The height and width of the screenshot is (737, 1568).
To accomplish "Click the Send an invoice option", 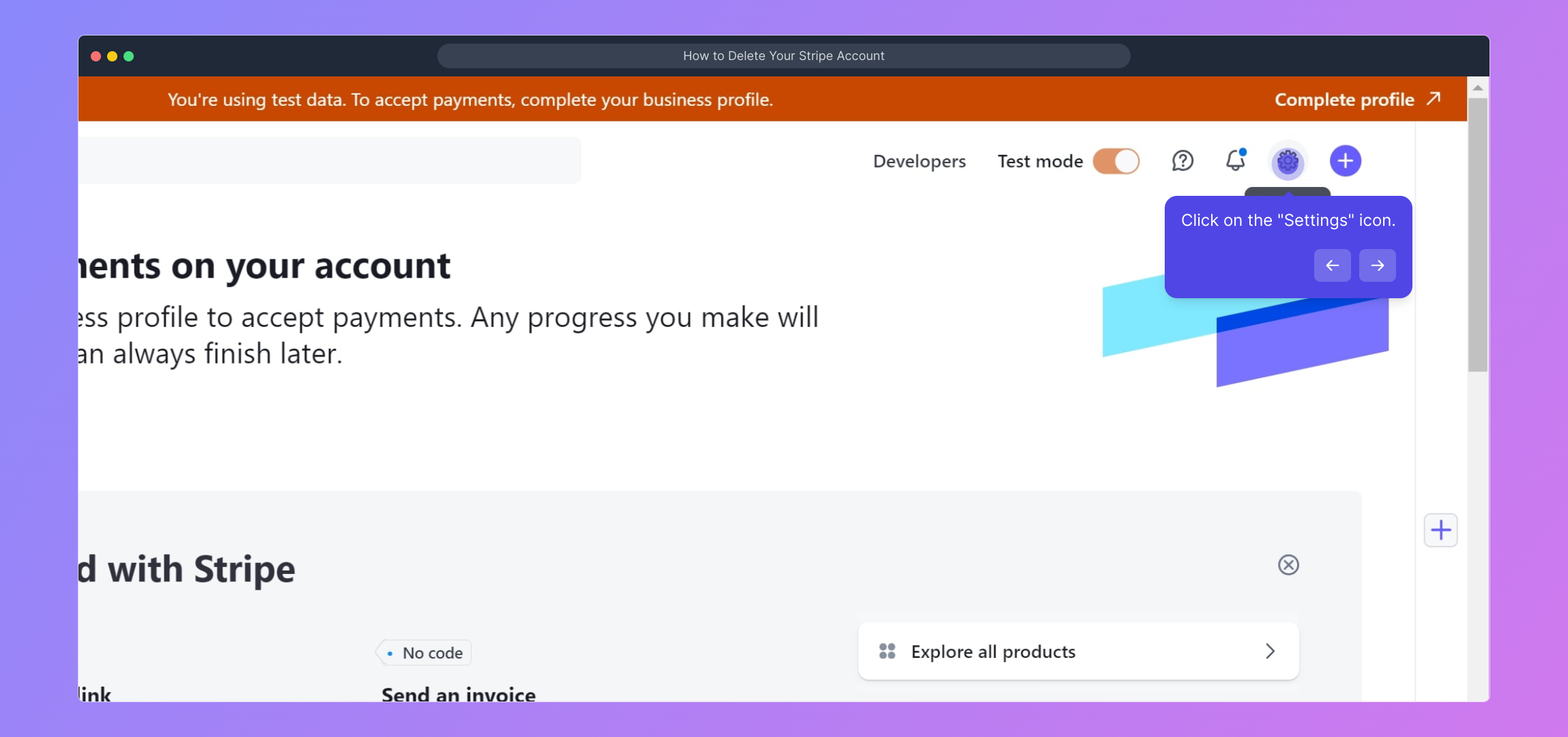I will click(x=459, y=694).
